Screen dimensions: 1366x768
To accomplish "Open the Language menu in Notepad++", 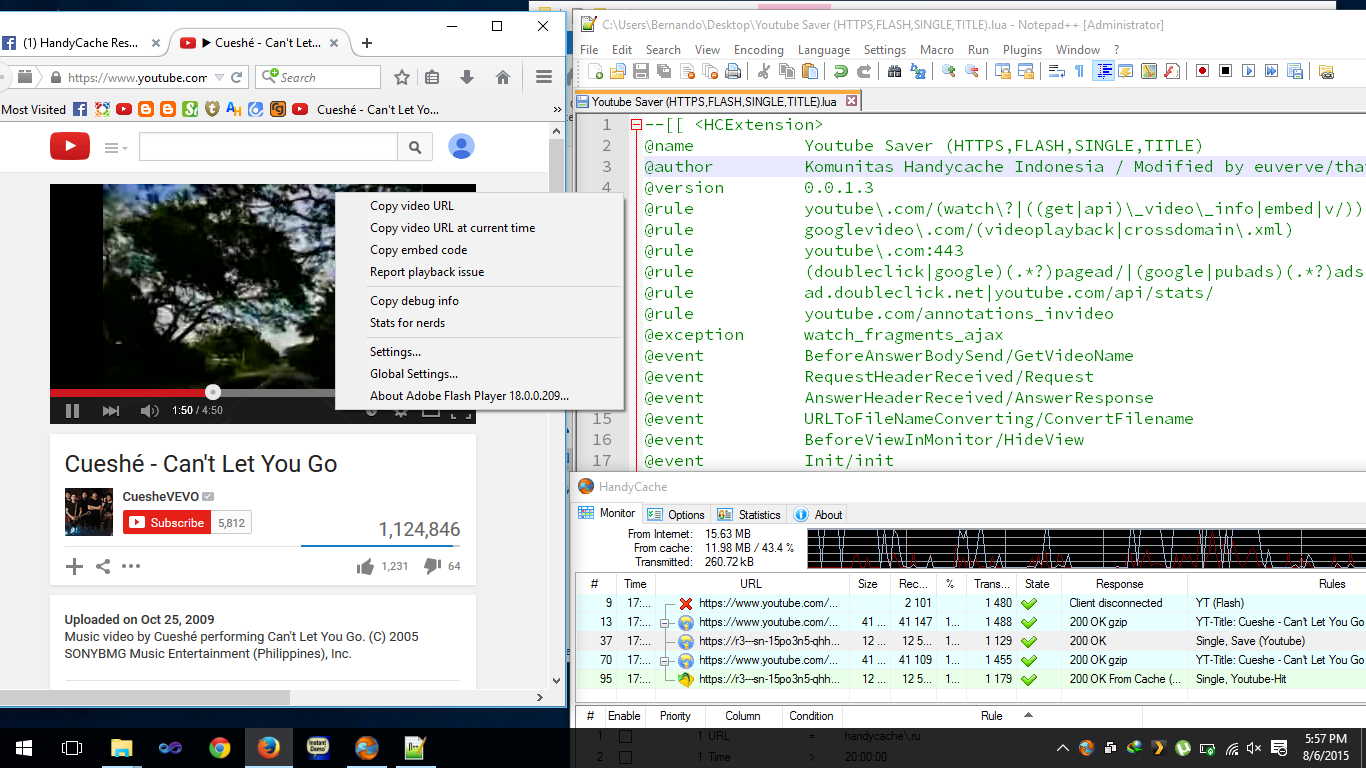I will pyautogui.click(x=824, y=49).
